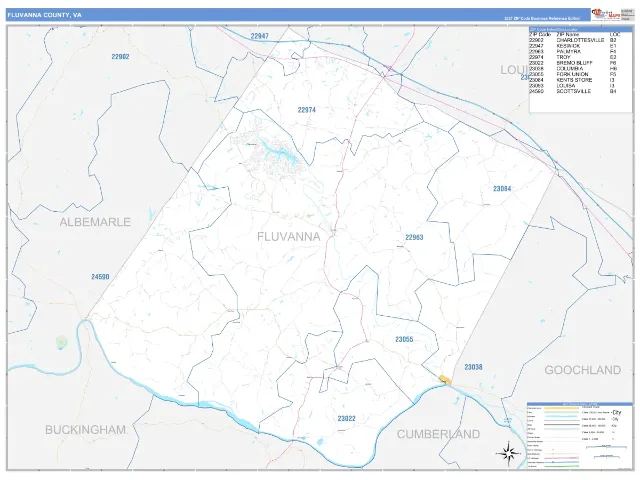The width and height of the screenshot is (640, 480).
Task: Click the ZIP Name column header
Action: [567, 35]
